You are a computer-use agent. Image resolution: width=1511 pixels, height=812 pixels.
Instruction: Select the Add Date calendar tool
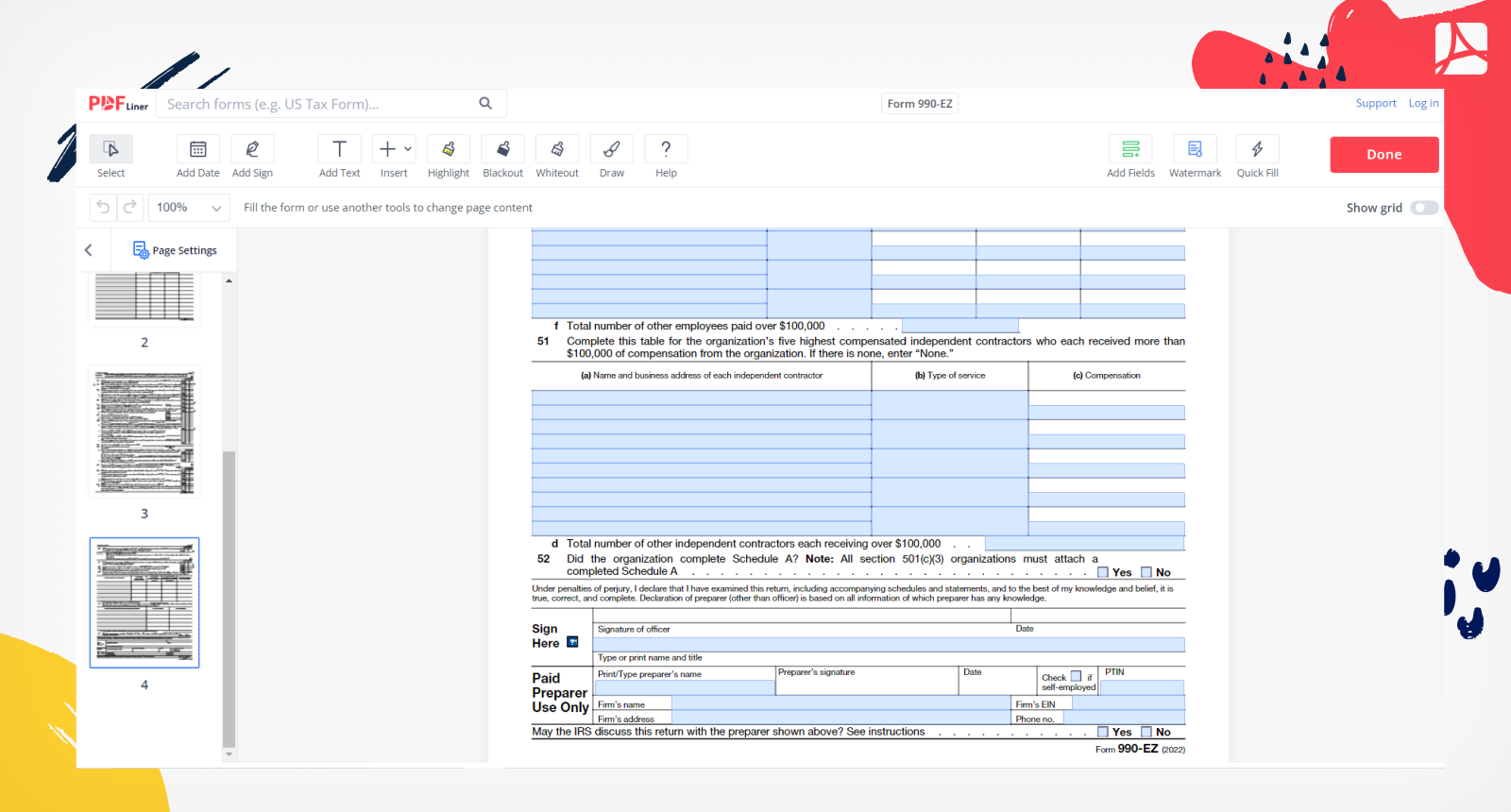197,150
